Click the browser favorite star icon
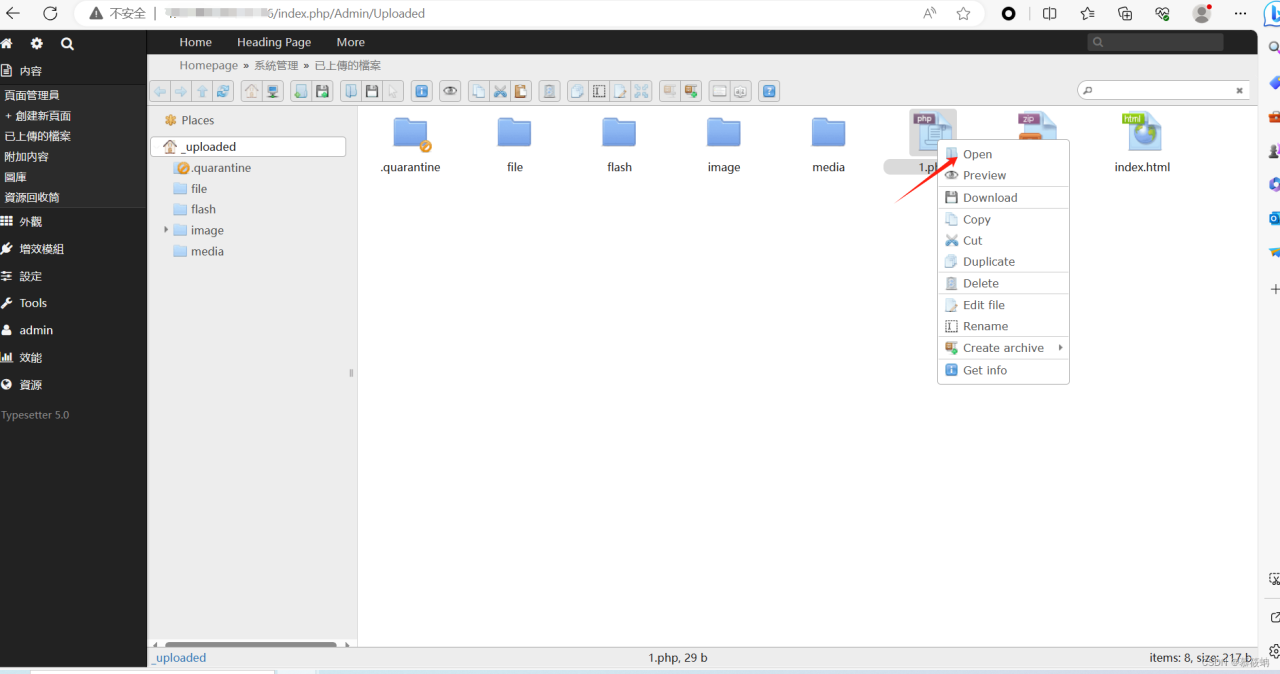Image resolution: width=1280 pixels, height=674 pixels. 963,13
